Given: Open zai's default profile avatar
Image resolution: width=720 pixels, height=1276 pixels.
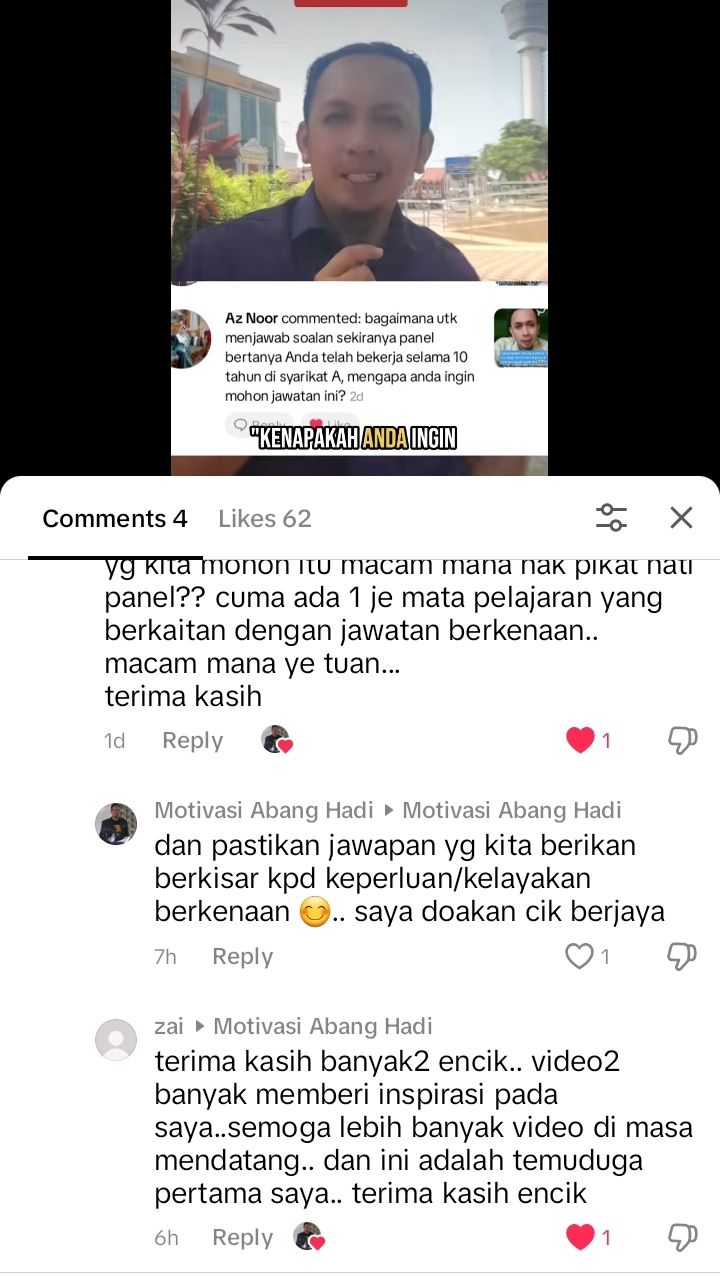Looking at the screenshot, I should pyautogui.click(x=116, y=1040).
